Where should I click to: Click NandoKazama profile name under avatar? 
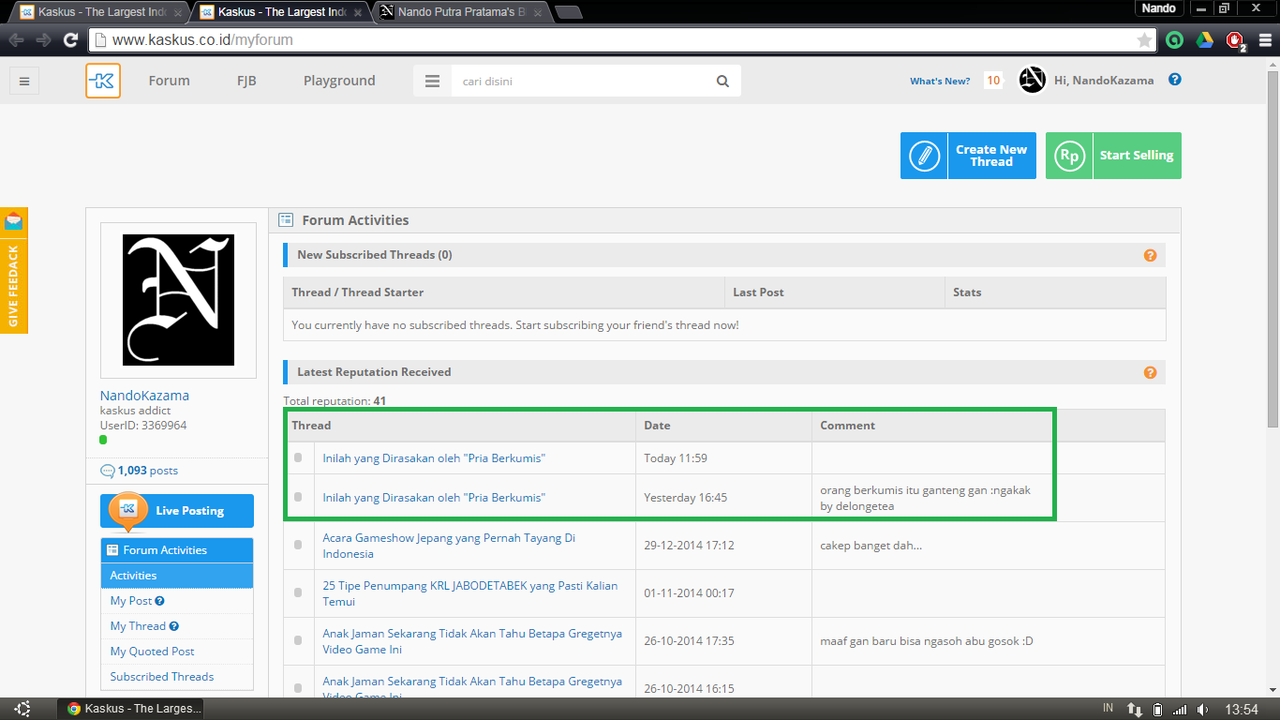click(144, 395)
